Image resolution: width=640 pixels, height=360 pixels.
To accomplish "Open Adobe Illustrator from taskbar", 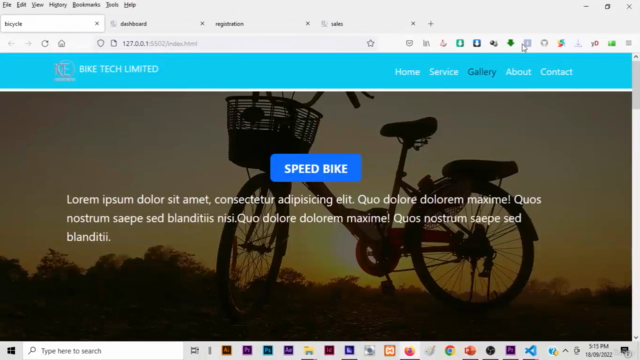I will tap(227, 351).
